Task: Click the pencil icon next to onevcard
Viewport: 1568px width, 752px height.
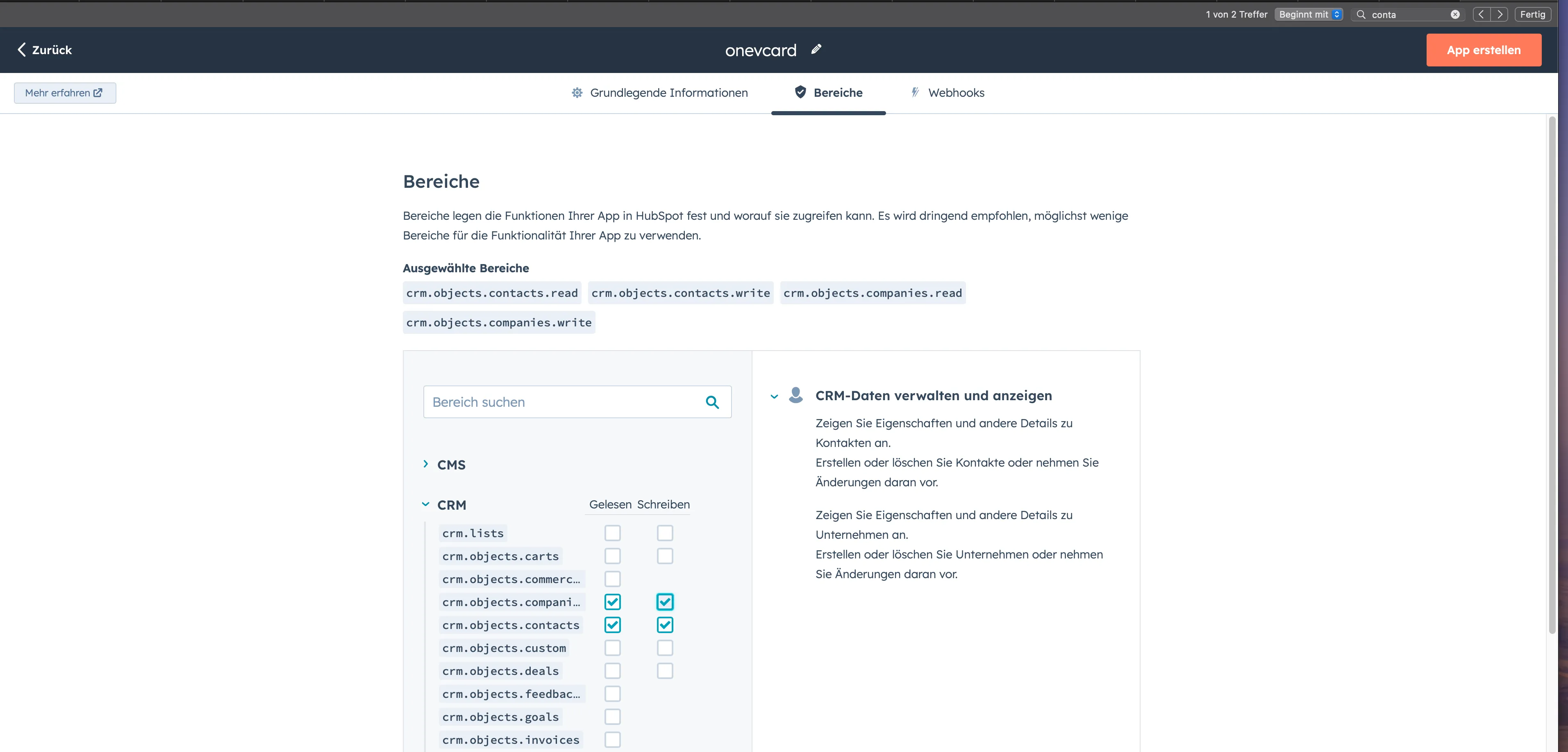Action: pos(816,49)
